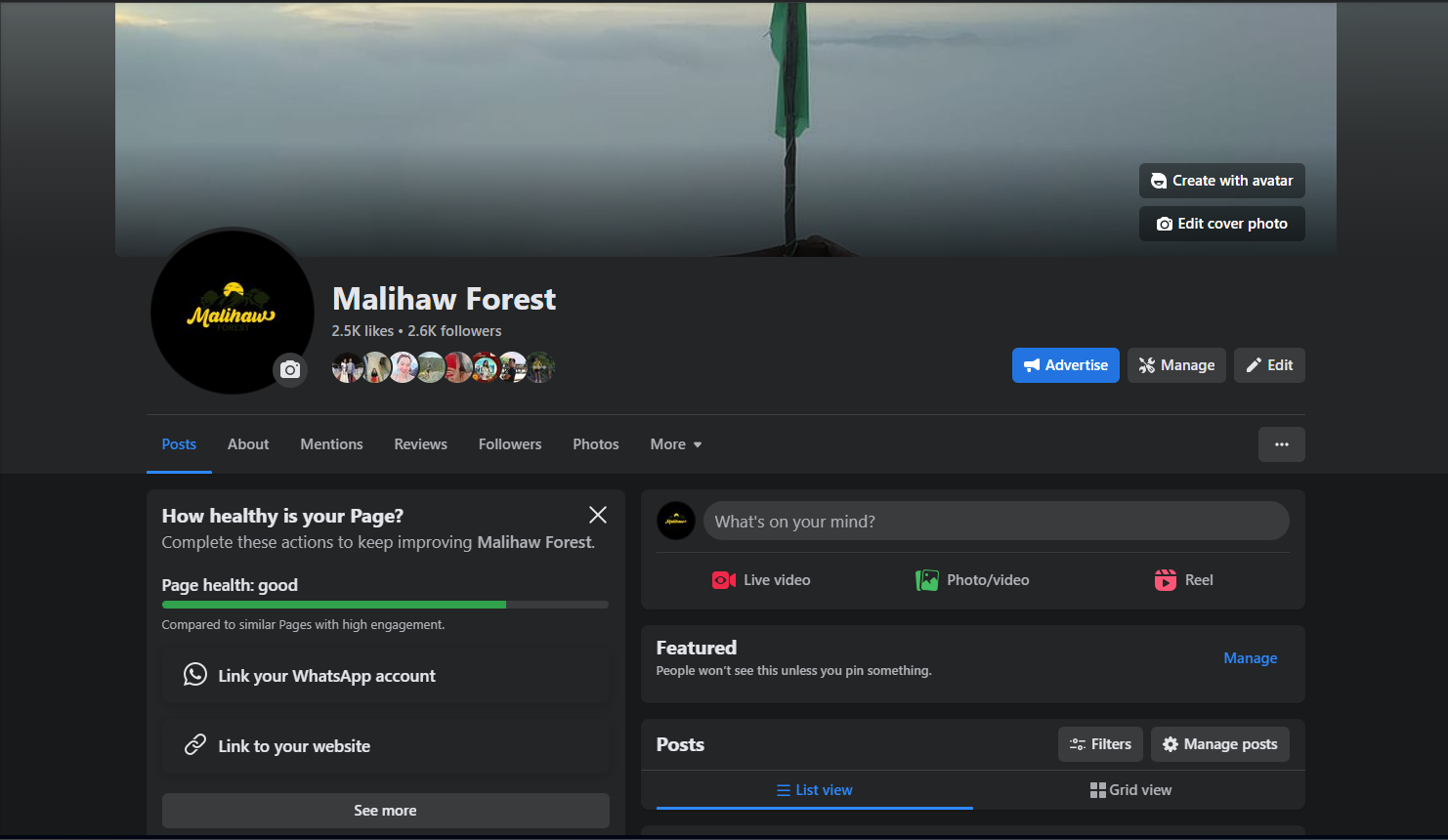Expand the More dropdown in tabs
This screenshot has width=1448, height=840.
pos(676,444)
